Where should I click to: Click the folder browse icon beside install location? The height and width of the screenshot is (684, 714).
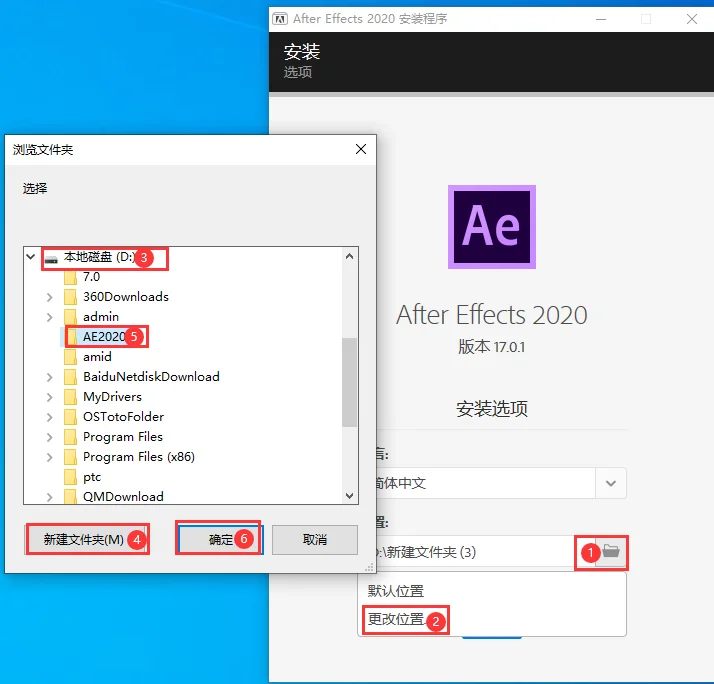click(611, 551)
